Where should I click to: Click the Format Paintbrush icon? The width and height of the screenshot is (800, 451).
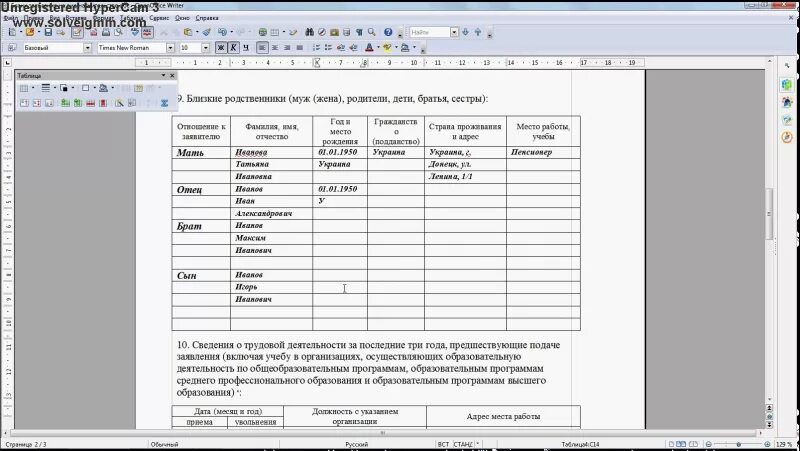coord(206,32)
